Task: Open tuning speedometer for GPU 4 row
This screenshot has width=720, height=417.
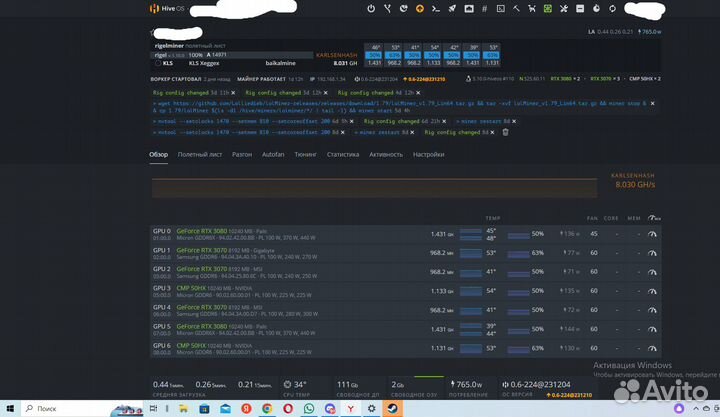Action: click(x=652, y=310)
